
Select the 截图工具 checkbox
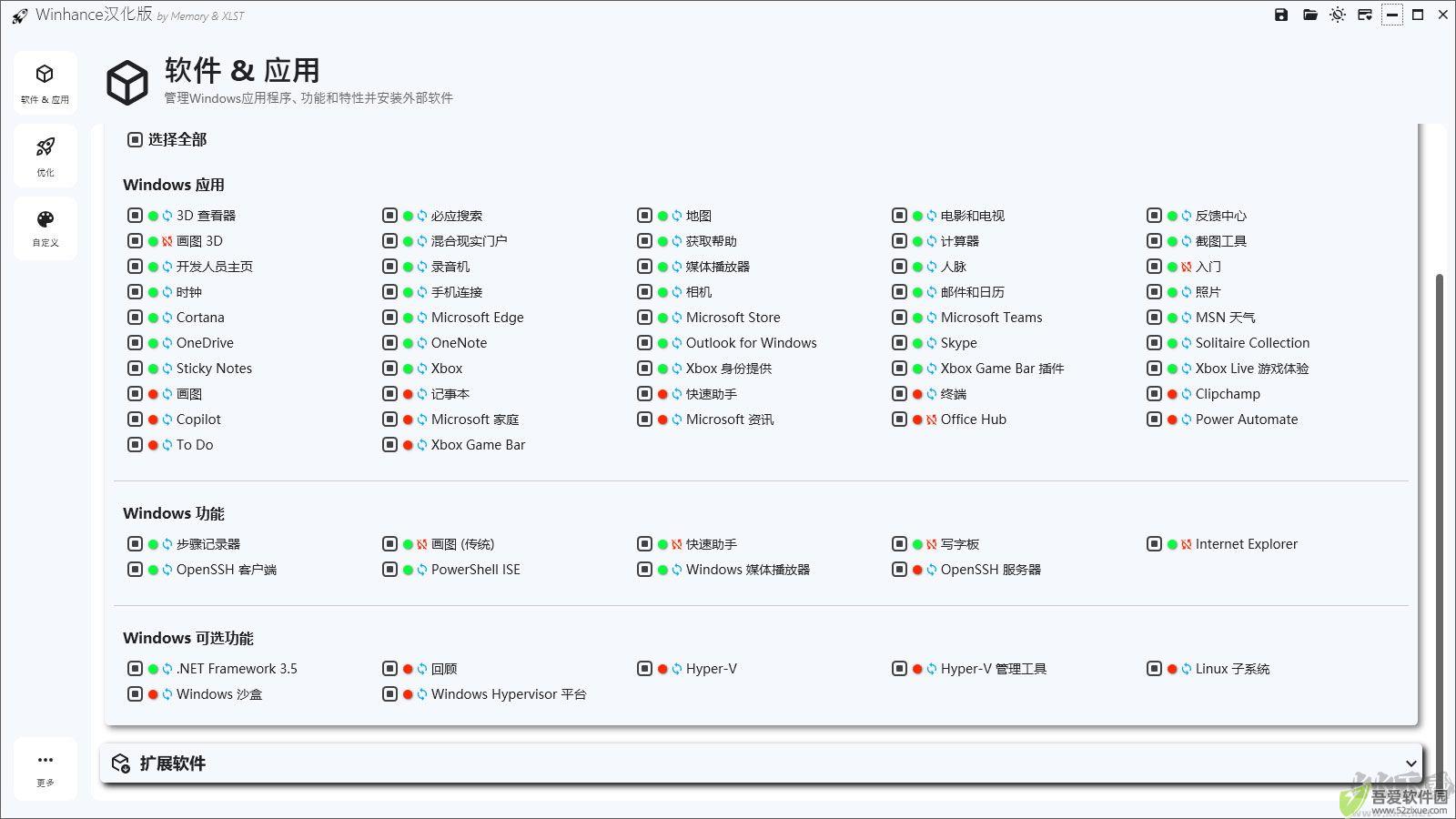click(1154, 241)
